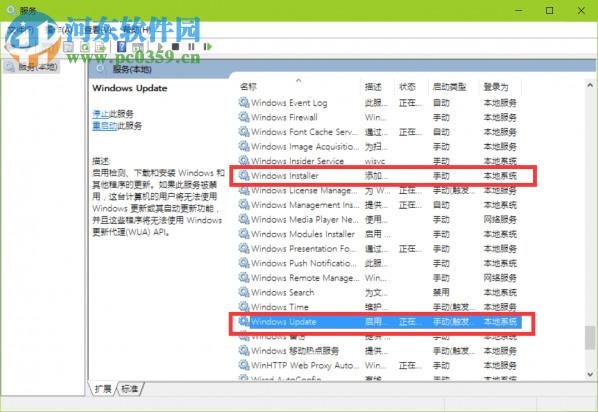Click the 服务(本地) header above the list
The image size is (598, 412).
[132, 69]
